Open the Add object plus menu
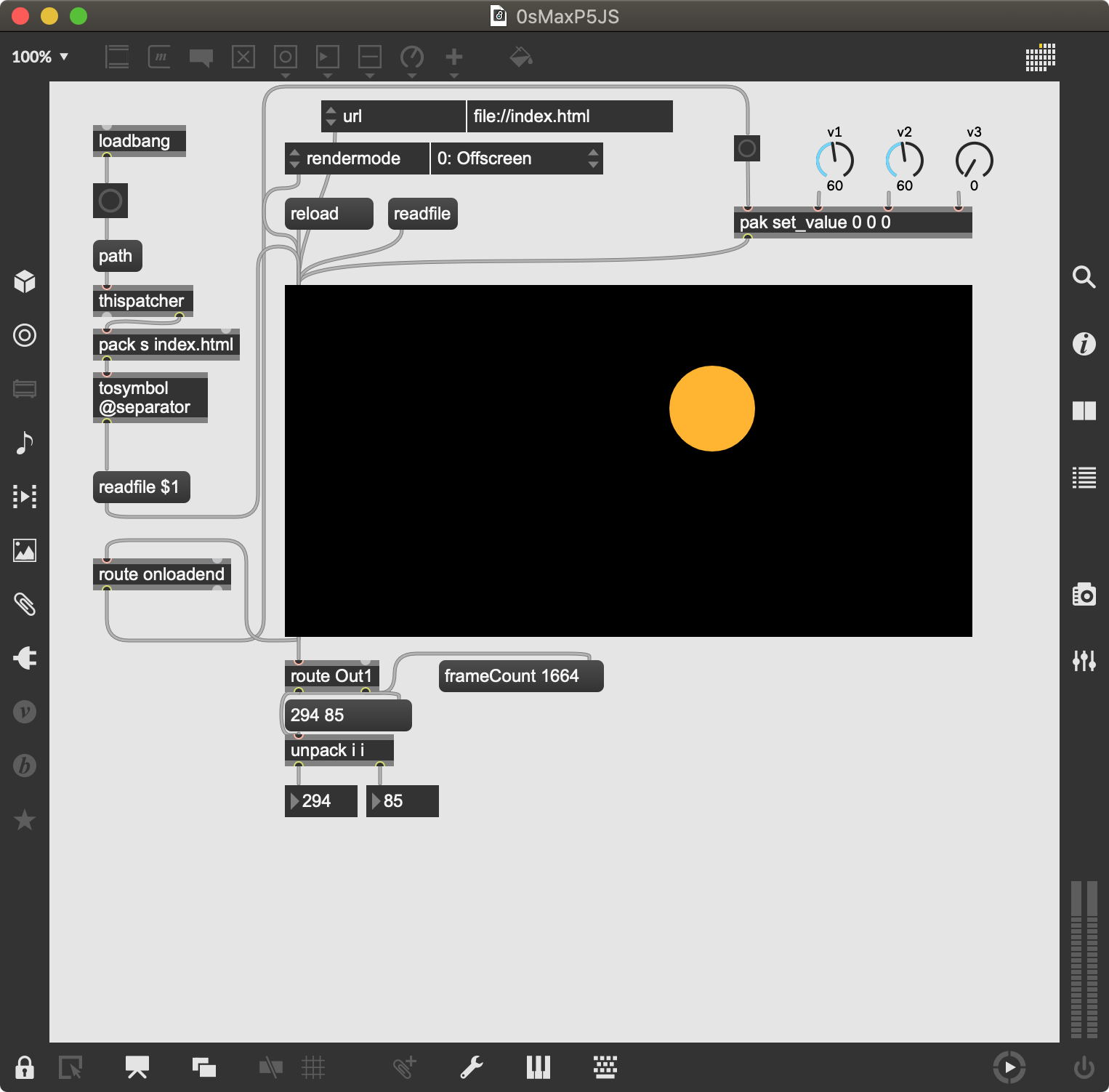1109x1092 pixels. coord(454,57)
